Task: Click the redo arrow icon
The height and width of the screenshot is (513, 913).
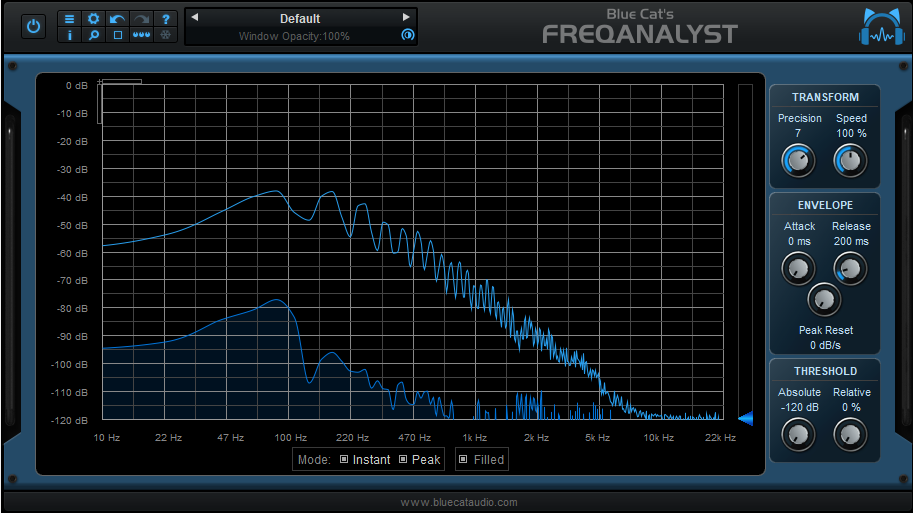Action: pos(141,19)
